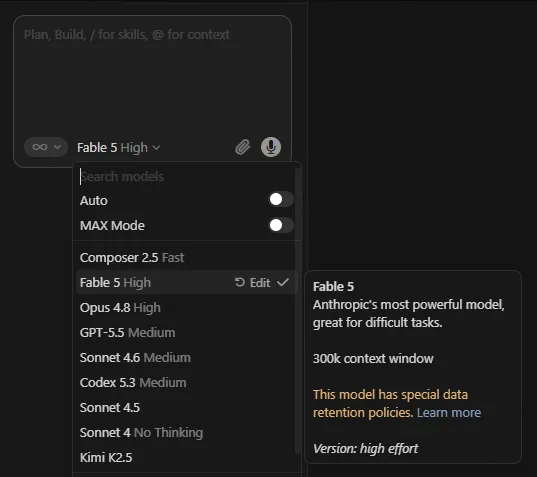Pick GPT-5.5 Medium model

point(187,332)
